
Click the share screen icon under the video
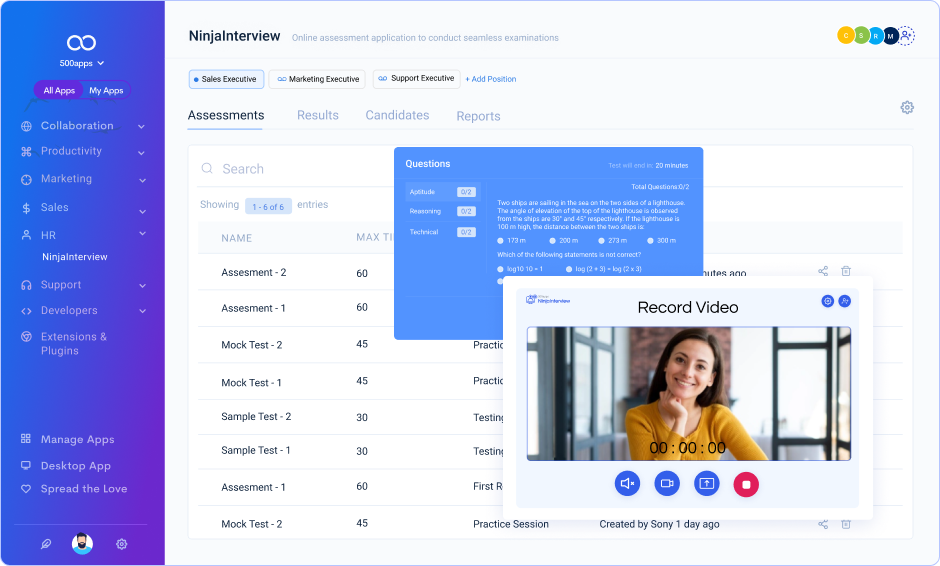coord(707,484)
